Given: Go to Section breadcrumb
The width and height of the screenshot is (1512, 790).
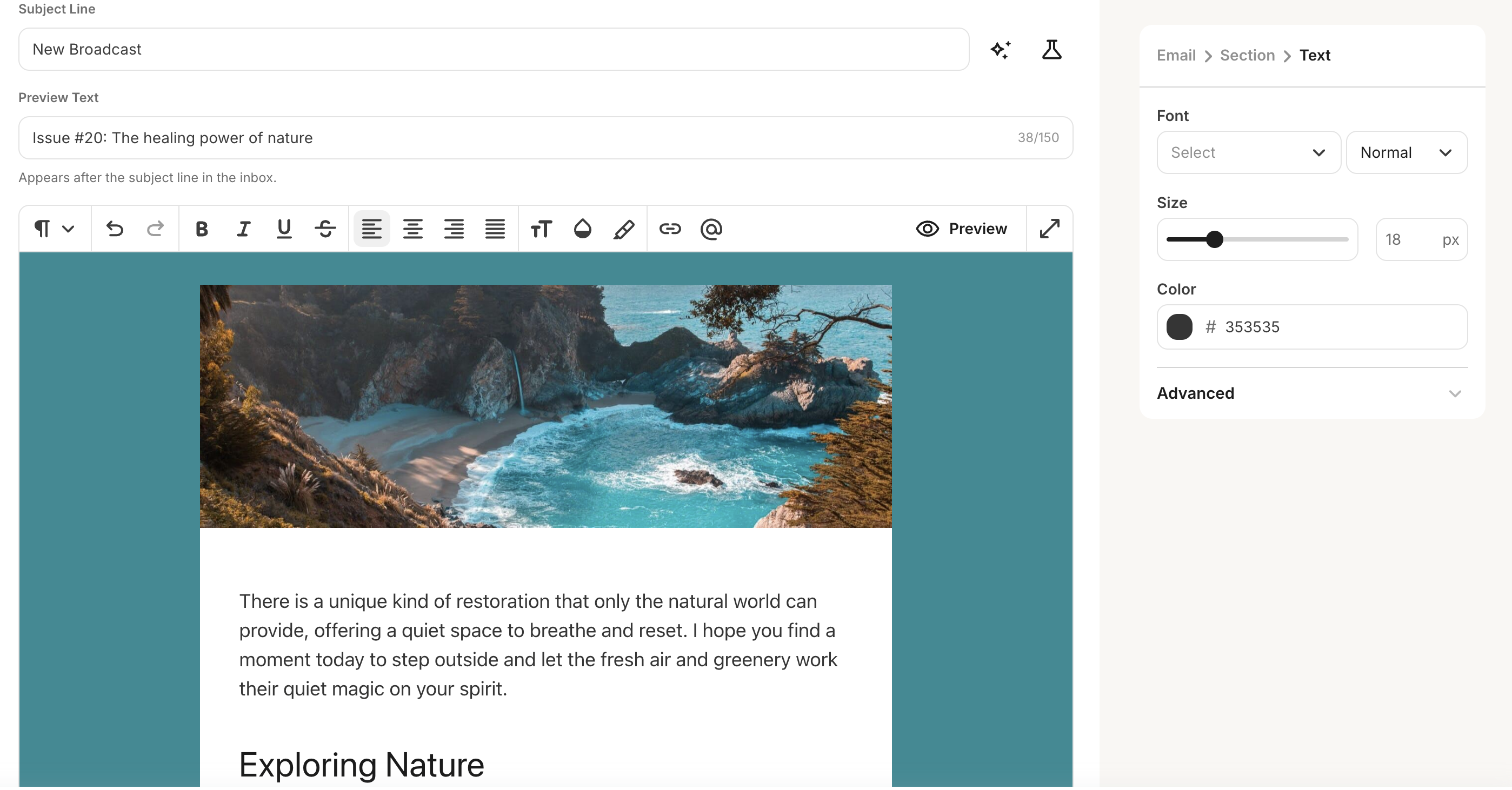Looking at the screenshot, I should 1247,55.
